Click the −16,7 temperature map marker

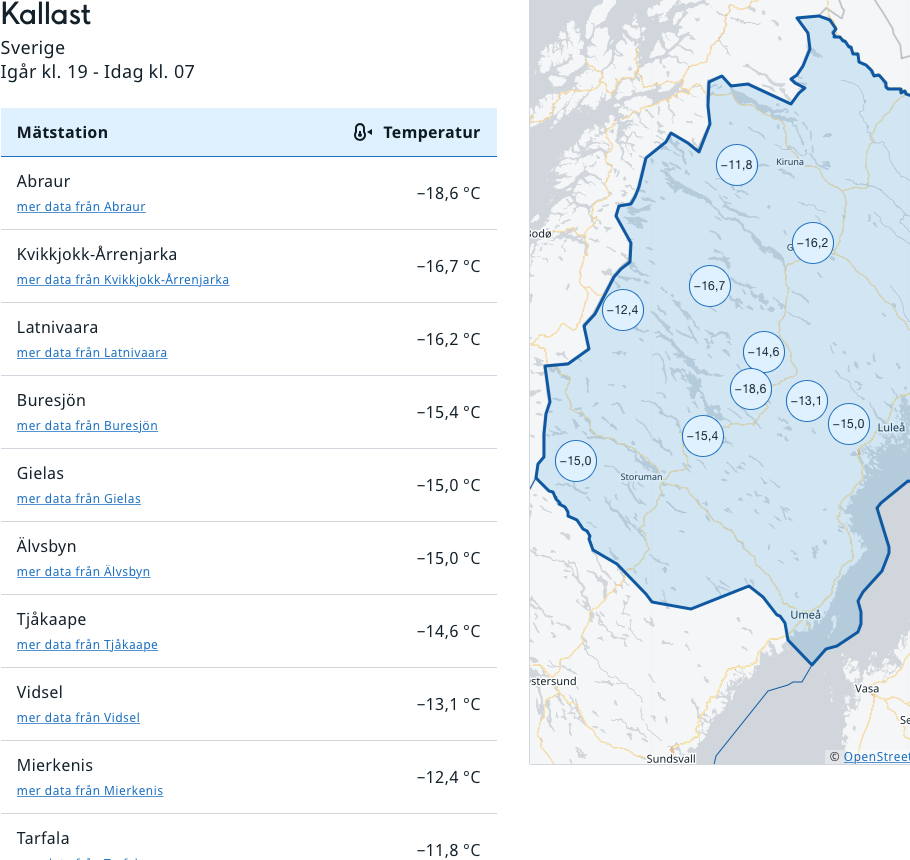click(709, 286)
